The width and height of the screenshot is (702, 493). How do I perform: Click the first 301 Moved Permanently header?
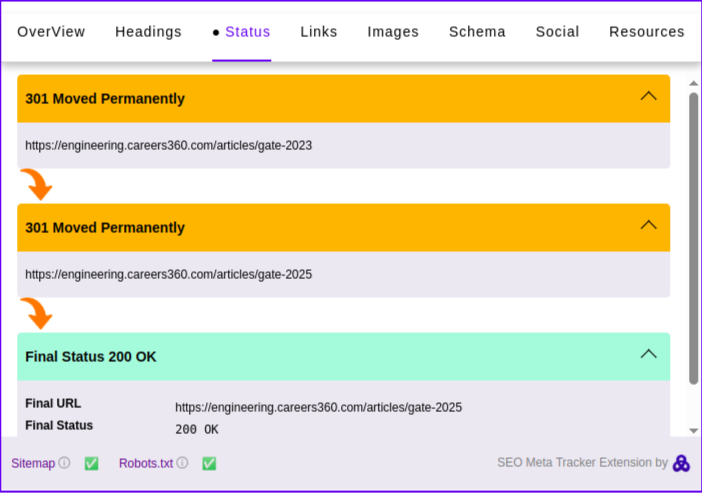pyautogui.click(x=343, y=99)
